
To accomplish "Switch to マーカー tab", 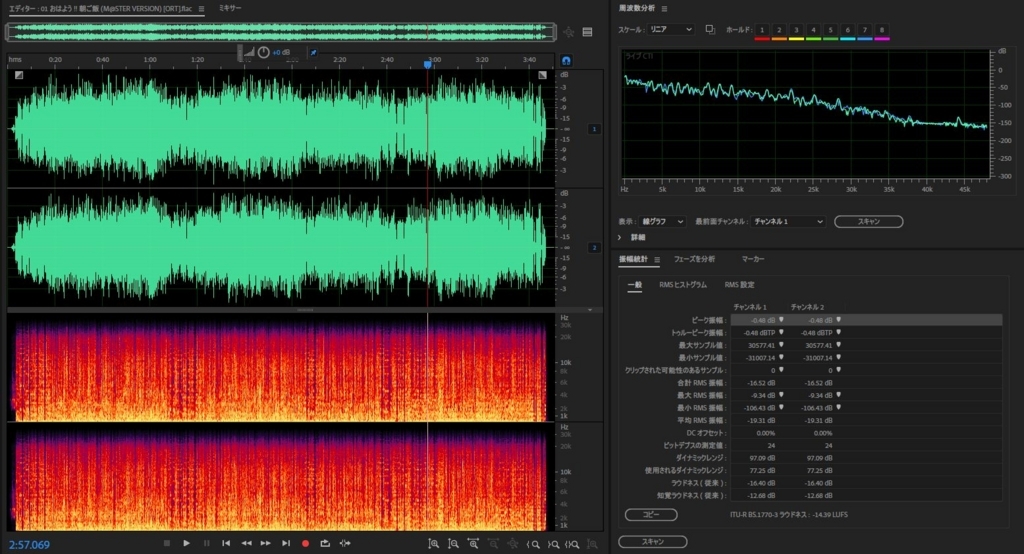I will click(x=752, y=259).
